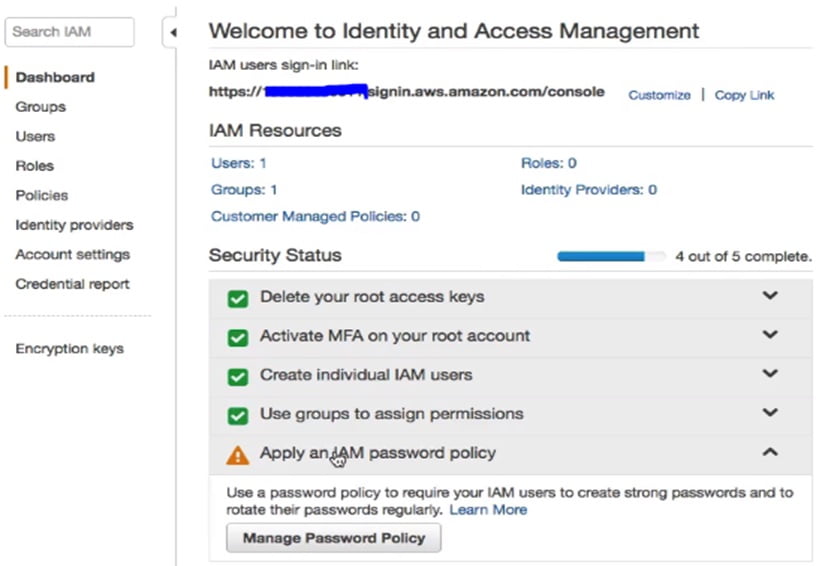Click green check icon beside Create individual IAM users
Screen dimensions: 819x566
click(x=238, y=376)
